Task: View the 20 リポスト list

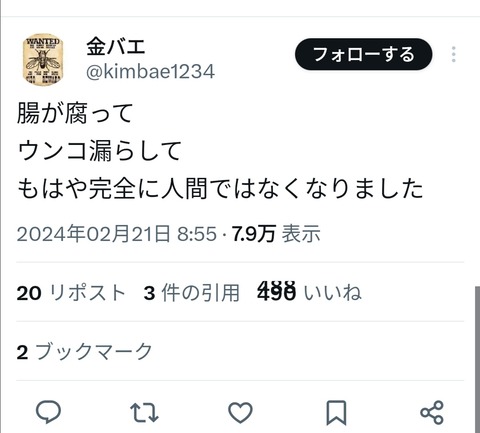Action: coord(71,293)
